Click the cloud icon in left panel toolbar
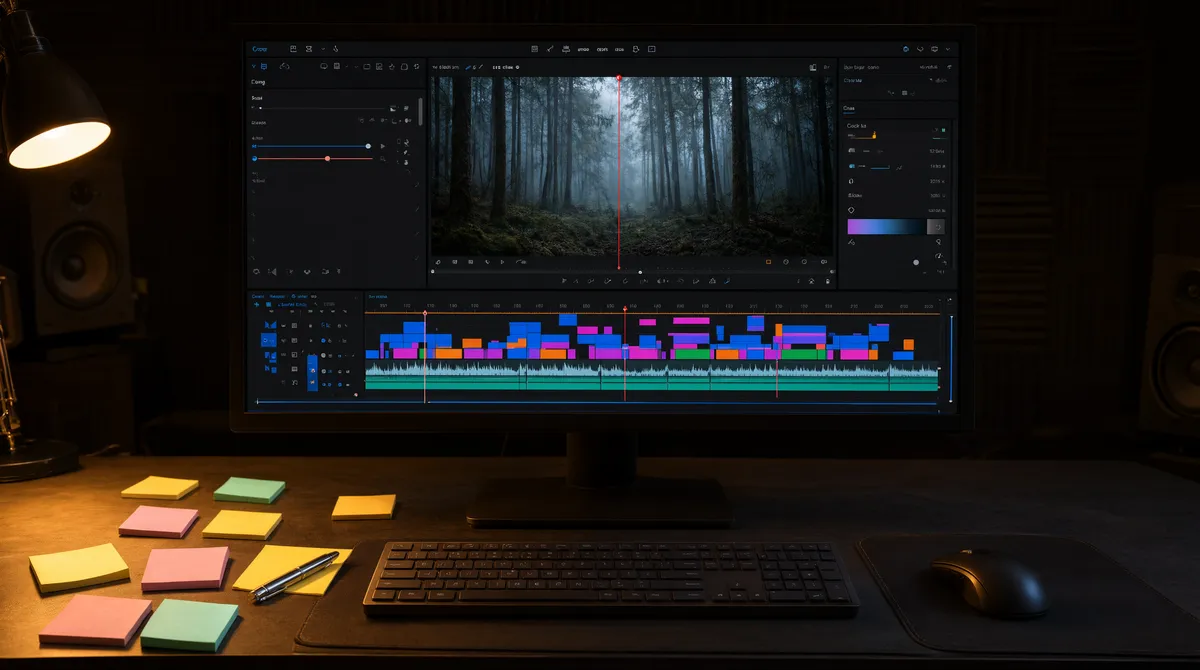The image size is (1200, 670). (285, 66)
